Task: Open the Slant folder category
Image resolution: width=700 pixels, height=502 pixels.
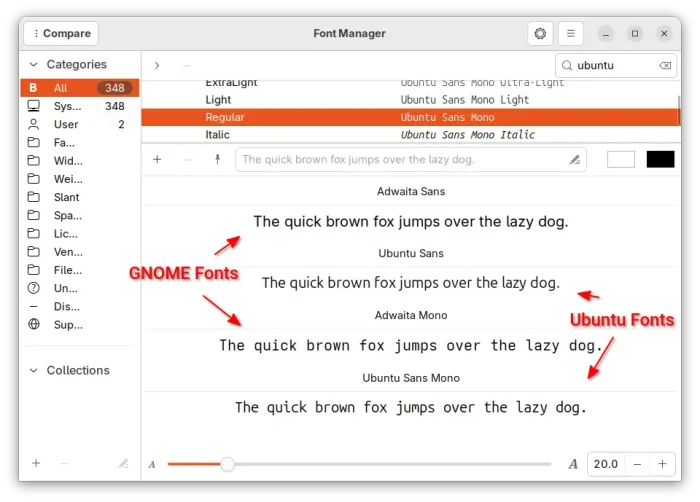Action: pyautogui.click(x=80, y=197)
